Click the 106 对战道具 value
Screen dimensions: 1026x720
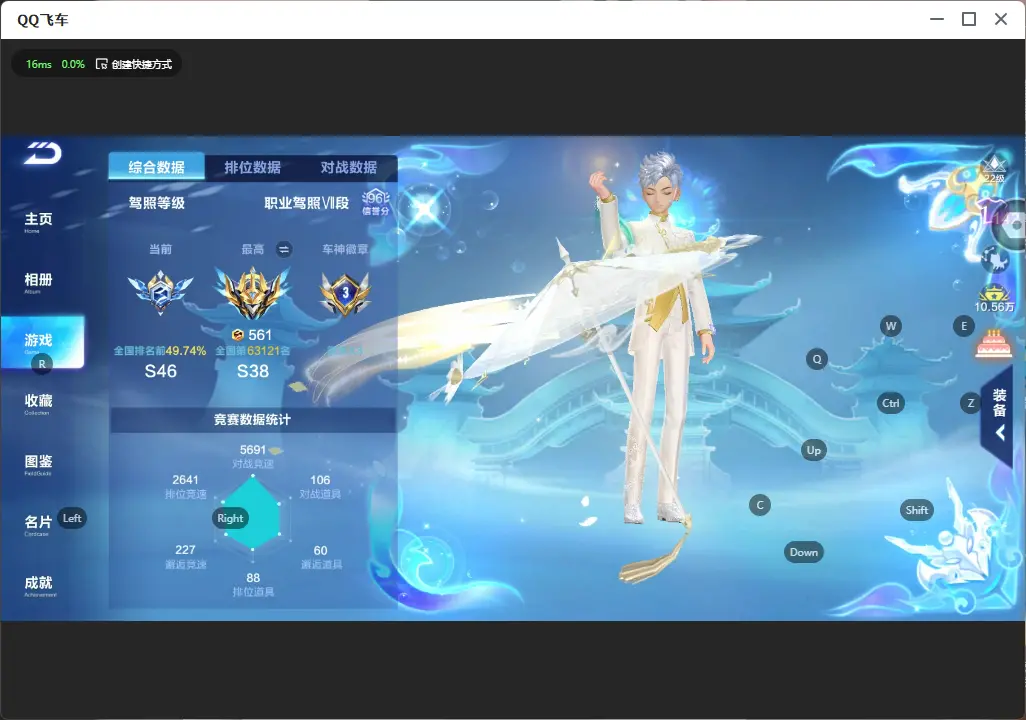[320, 480]
